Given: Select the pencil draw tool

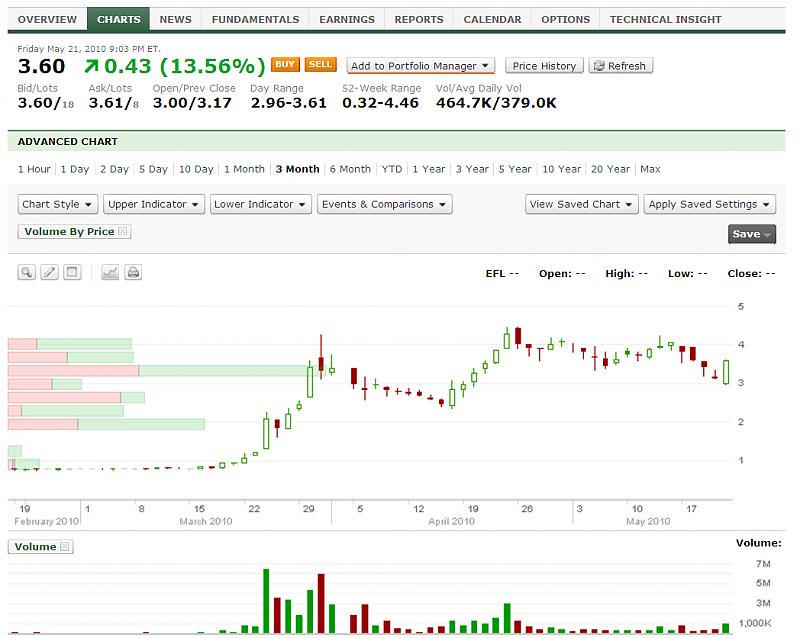Looking at the screenshot, I should tap(49, 272).
